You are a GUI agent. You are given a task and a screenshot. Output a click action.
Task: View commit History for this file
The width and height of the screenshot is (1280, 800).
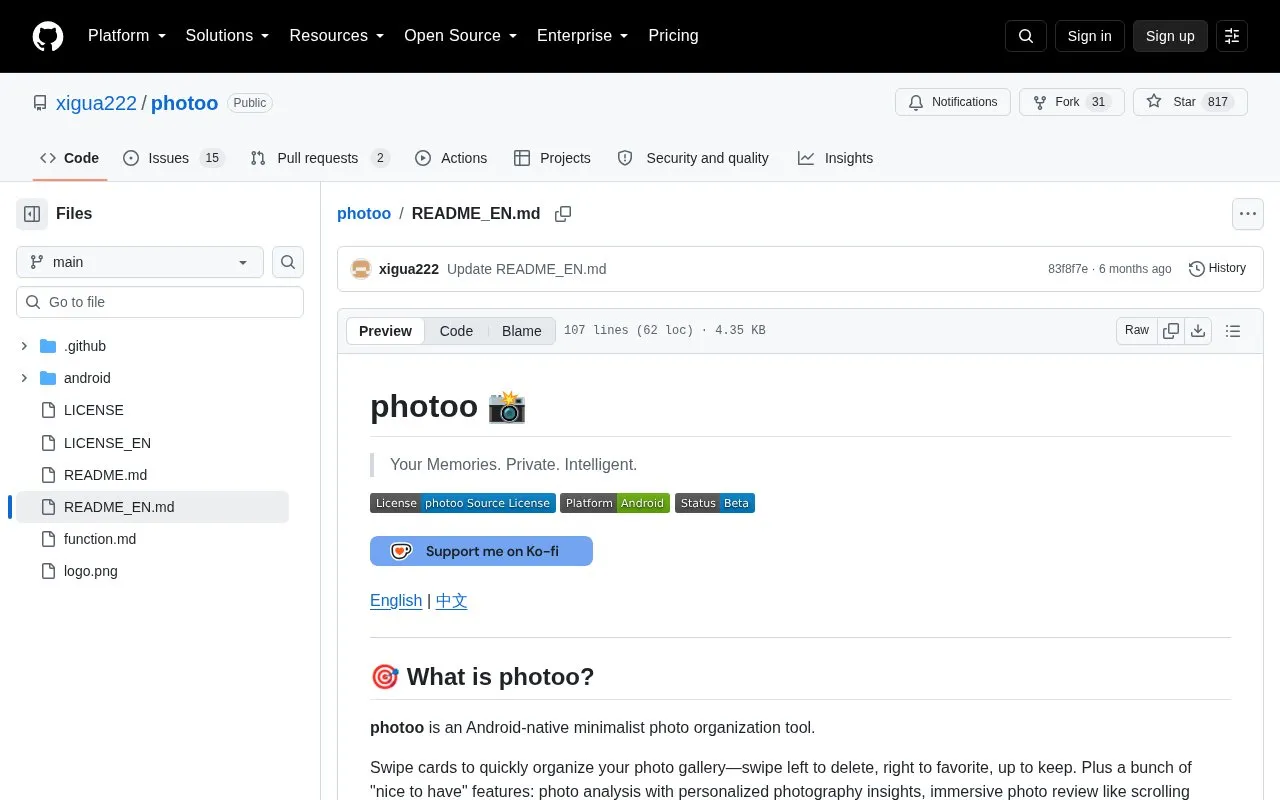coord(1217,269)
